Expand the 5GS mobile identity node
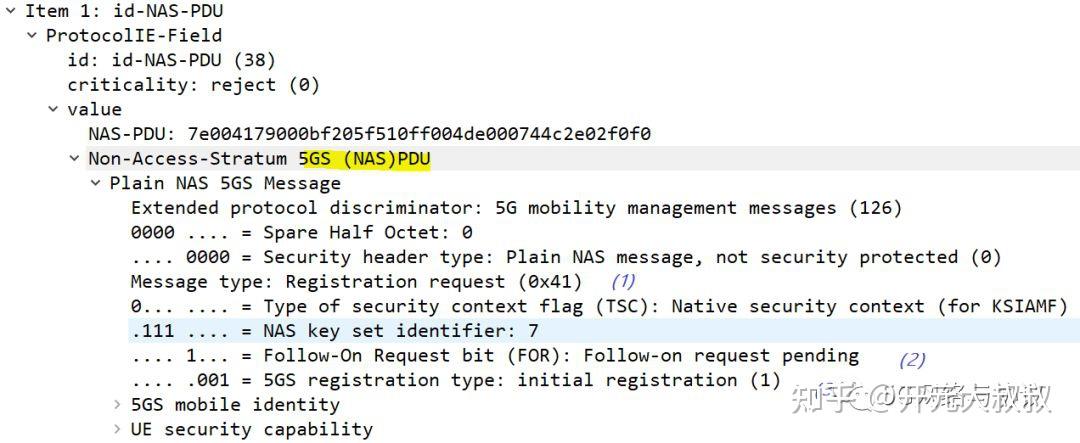This screenshot has height=443, width=1080. pyautogui.click(x=117, y=405)
